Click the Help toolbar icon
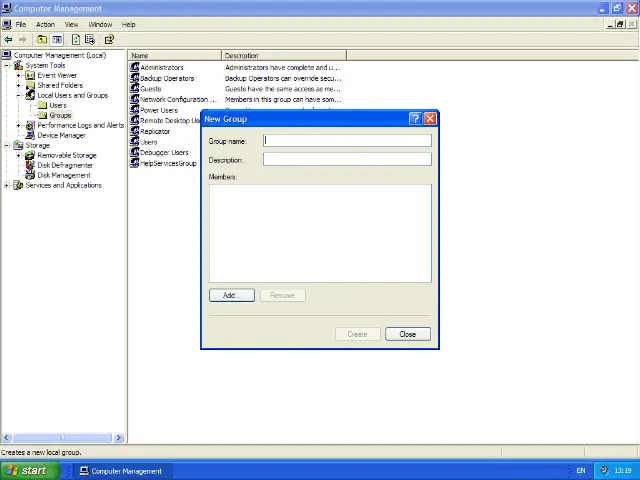This screenshot has height=480, width=640. (109, 40)
